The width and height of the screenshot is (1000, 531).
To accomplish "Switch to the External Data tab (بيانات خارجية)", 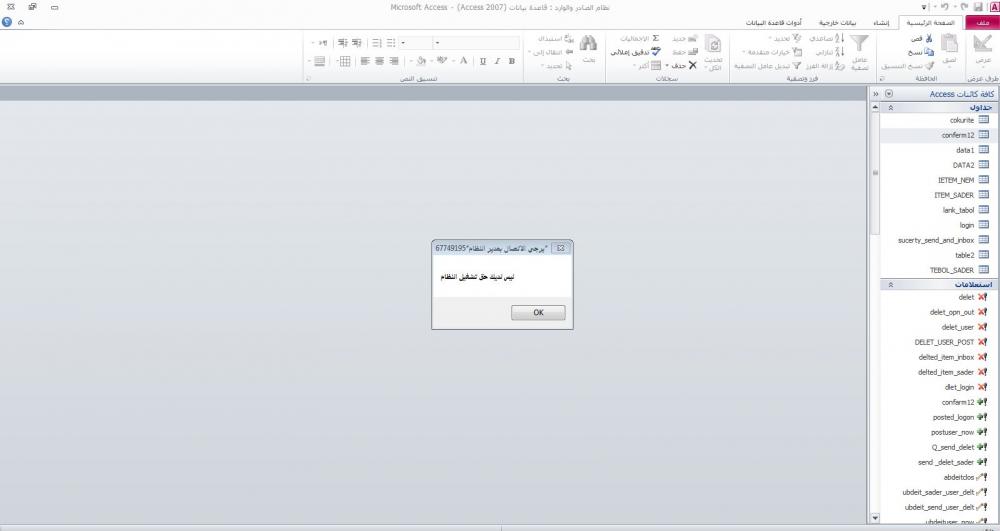I will coord(835,23).
